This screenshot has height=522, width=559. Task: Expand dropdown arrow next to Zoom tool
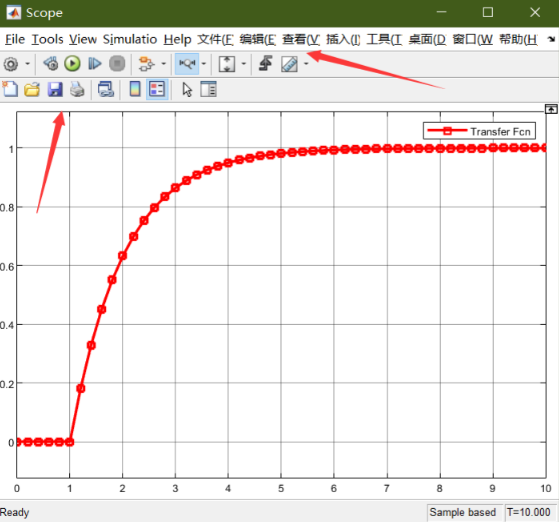204,64
